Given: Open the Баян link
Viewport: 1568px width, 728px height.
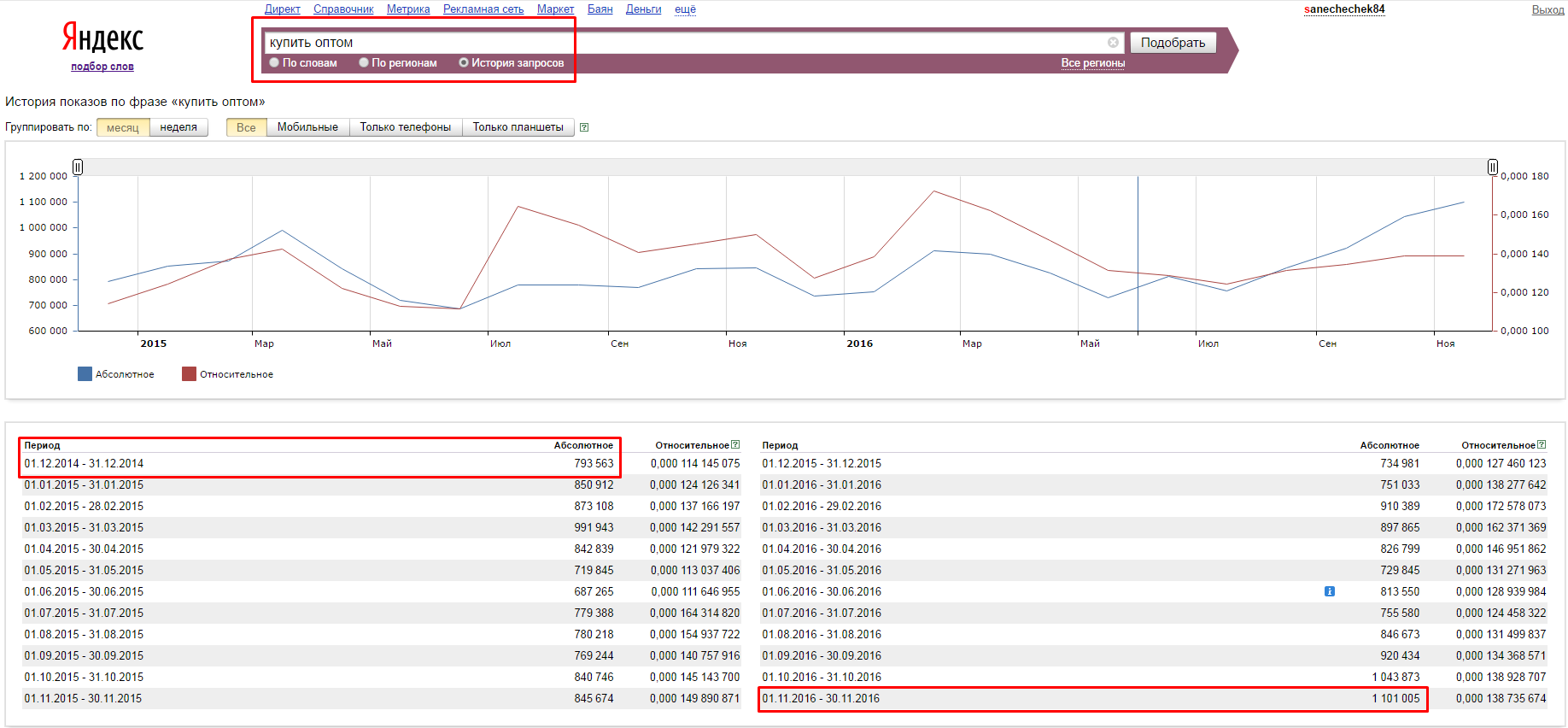Looking at the screenshot, I should click(600, 9).
